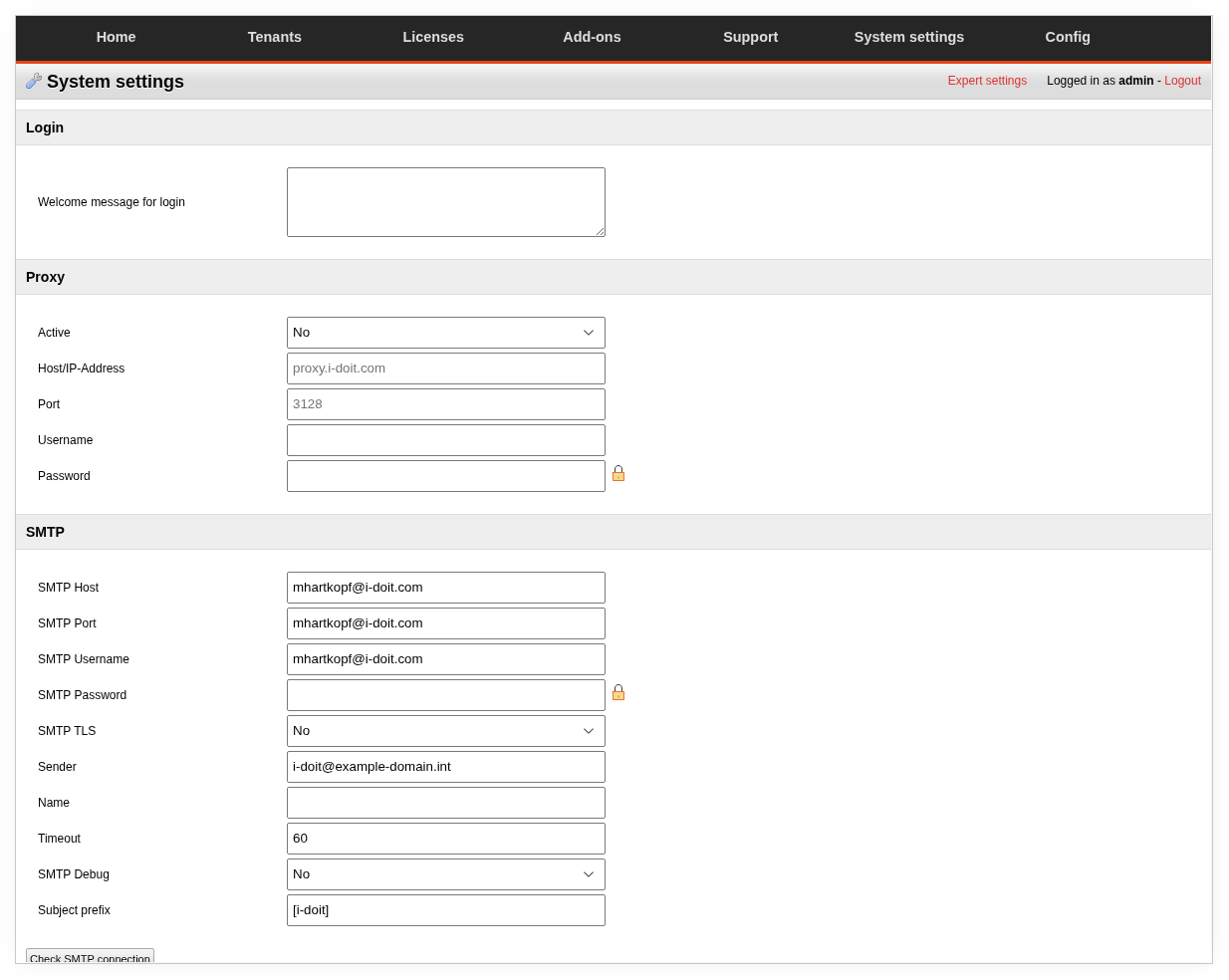Open the Licenses menu item

click(433, 37)
